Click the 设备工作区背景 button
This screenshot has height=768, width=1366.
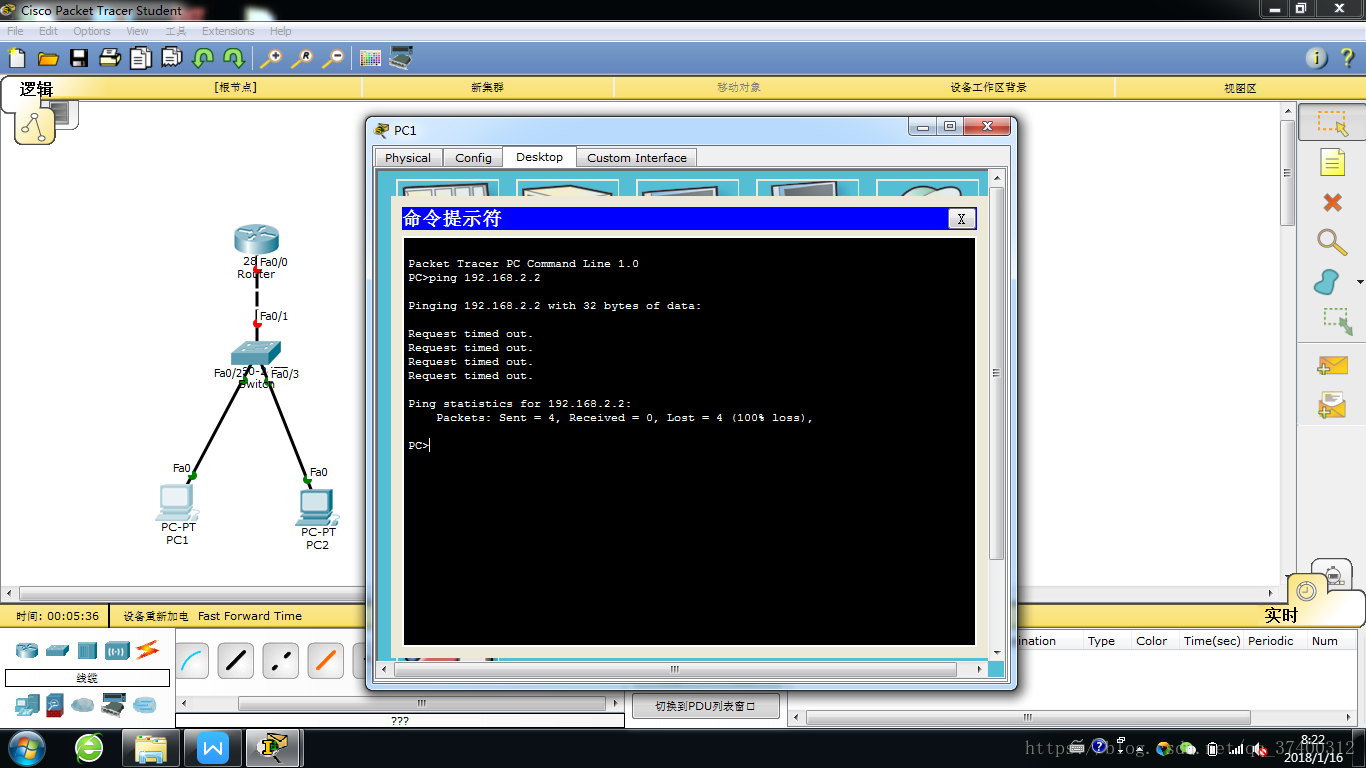click(x=988, y=87)
